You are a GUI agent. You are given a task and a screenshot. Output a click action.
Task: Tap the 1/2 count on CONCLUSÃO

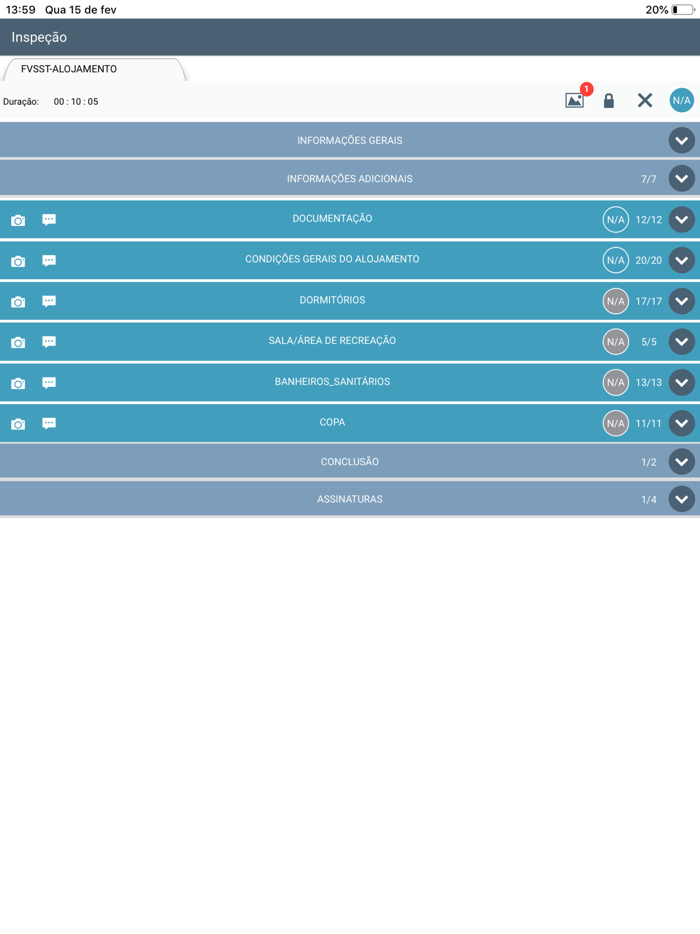point(649,462)
